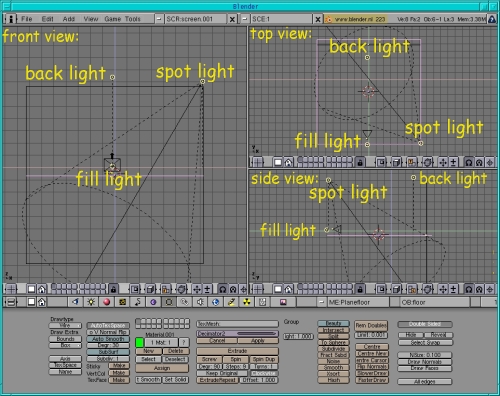Open the File menu

(27, 19)
